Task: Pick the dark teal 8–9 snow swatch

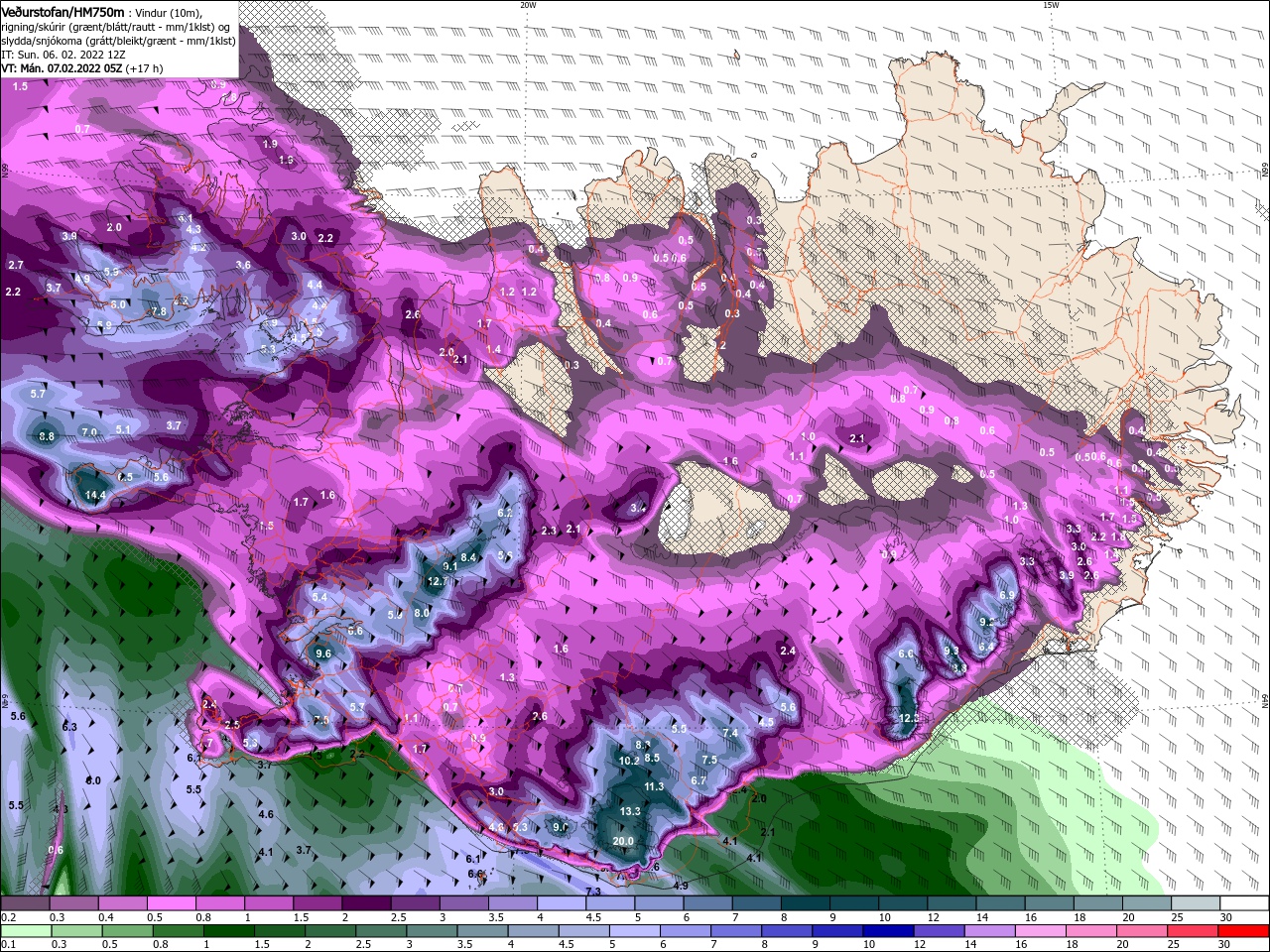Action: click(805, 903)
